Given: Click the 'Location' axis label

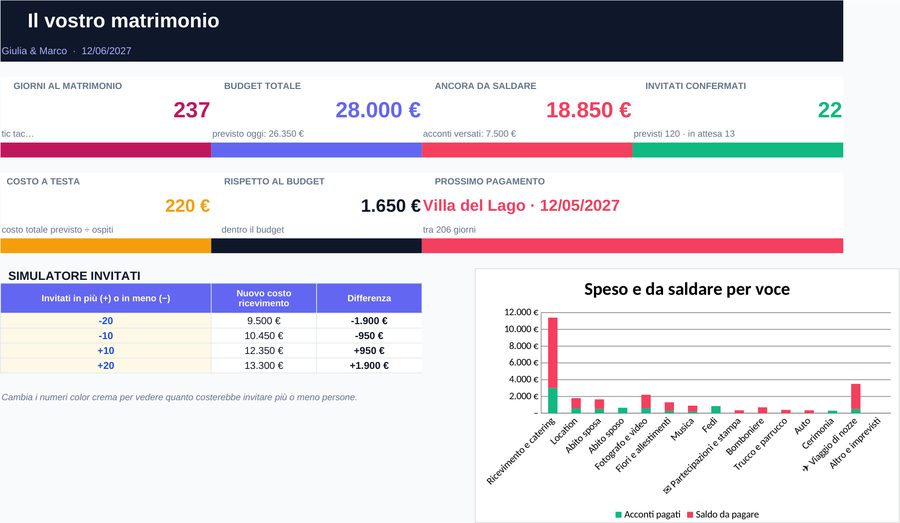Looking at the screenshot, I should click(x=564, y=431).
